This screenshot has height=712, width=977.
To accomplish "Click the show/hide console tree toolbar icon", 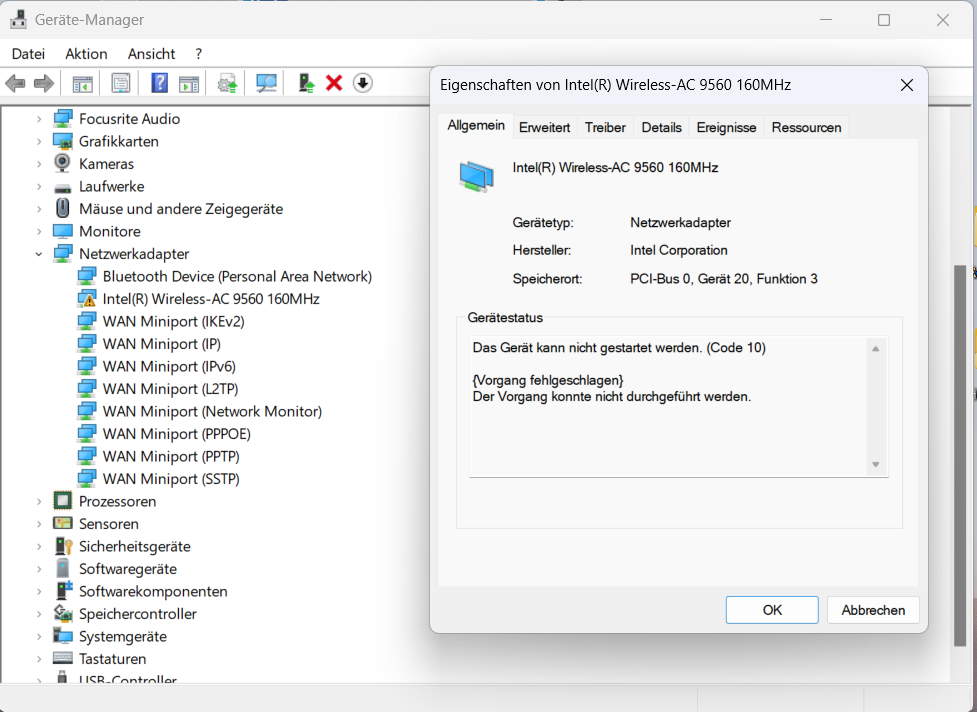I will pyautogui.click(x=82, y=83).
